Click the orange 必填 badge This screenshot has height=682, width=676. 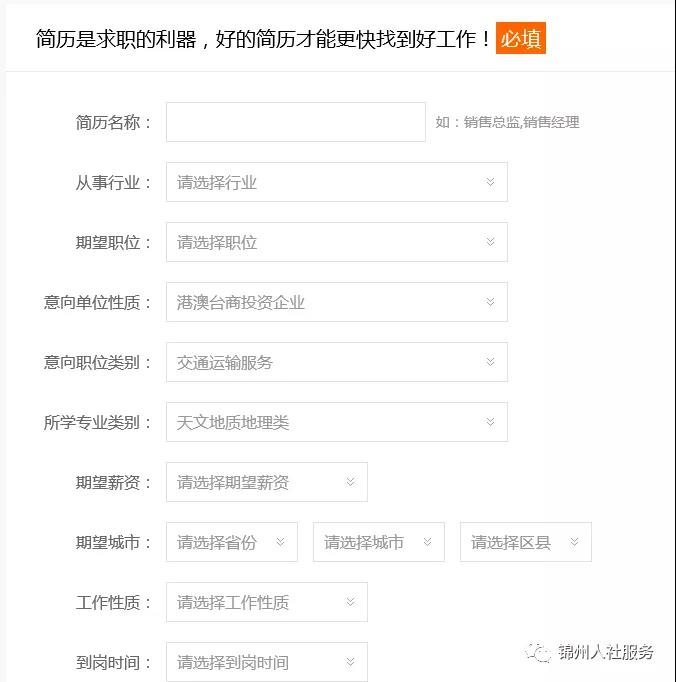[521, 38]
